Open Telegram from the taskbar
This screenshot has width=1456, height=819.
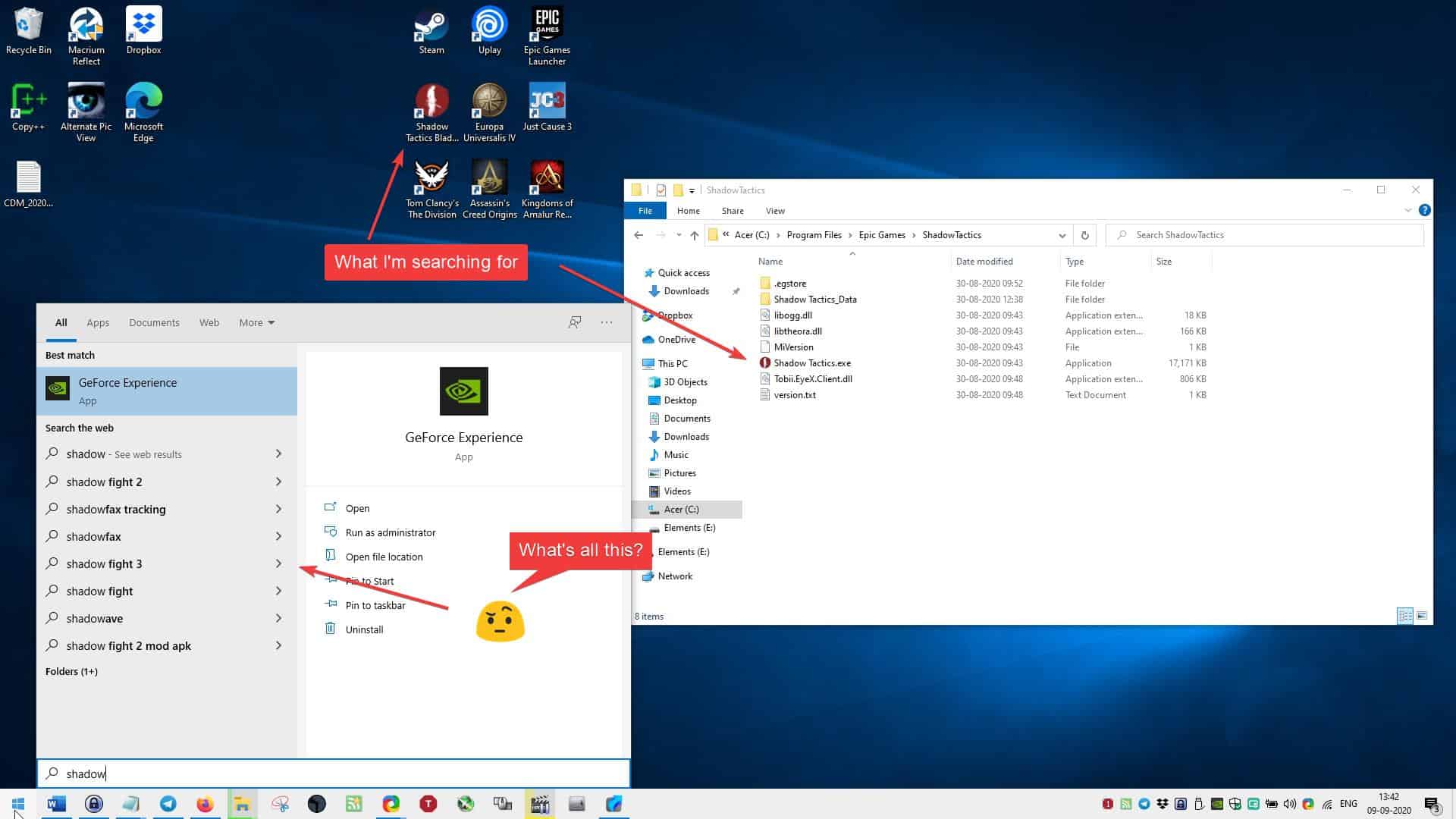[168, 804]
